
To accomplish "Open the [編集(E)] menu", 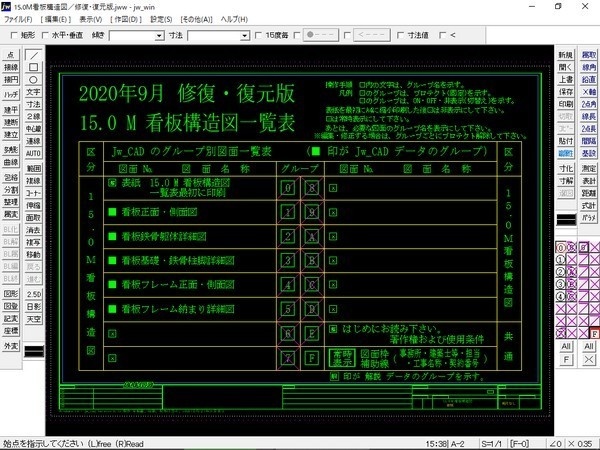I will tap(56, 19).
